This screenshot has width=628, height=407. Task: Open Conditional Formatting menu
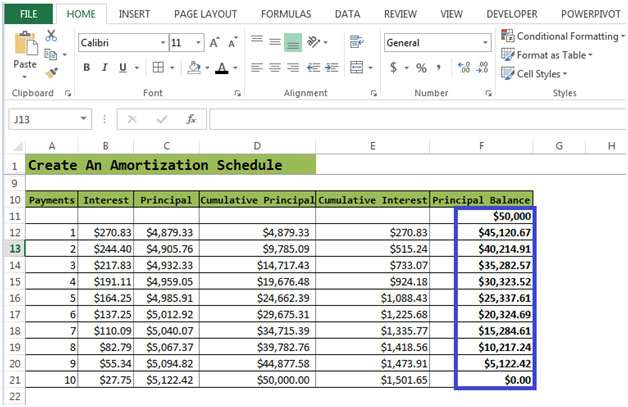(563, 36)
